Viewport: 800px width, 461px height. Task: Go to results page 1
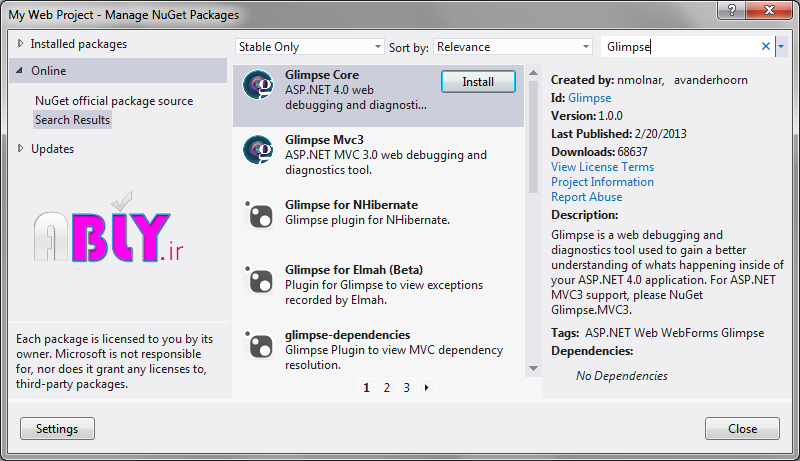[366, 388]
